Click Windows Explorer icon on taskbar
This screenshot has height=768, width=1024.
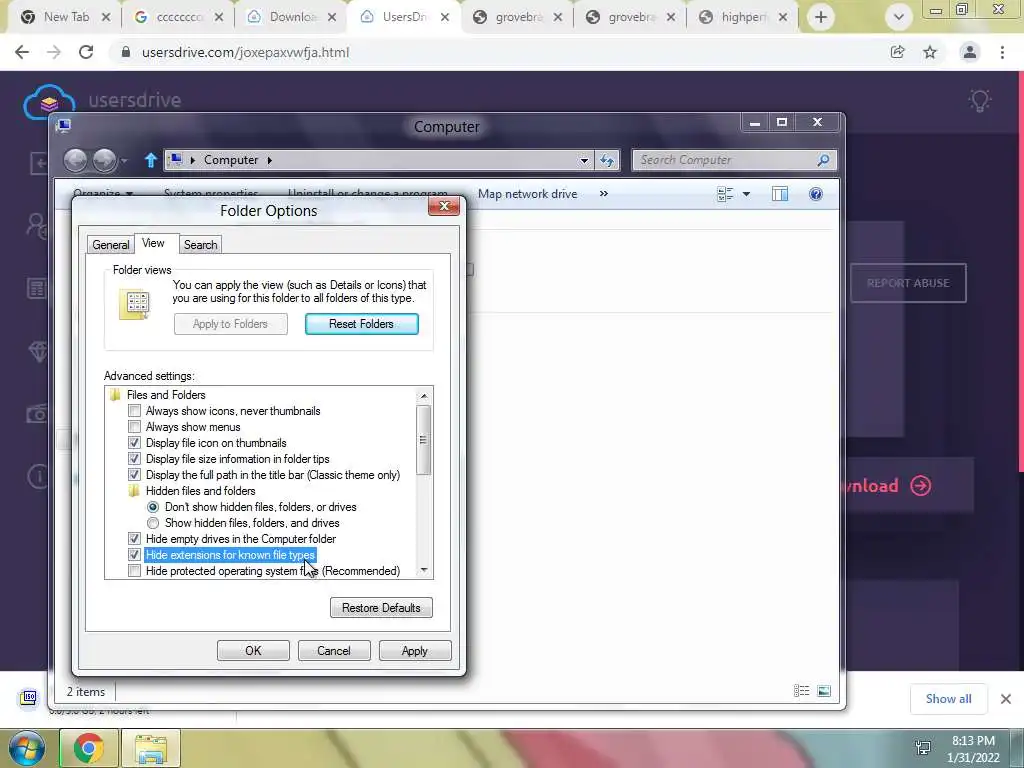click(x=151, y=748)
